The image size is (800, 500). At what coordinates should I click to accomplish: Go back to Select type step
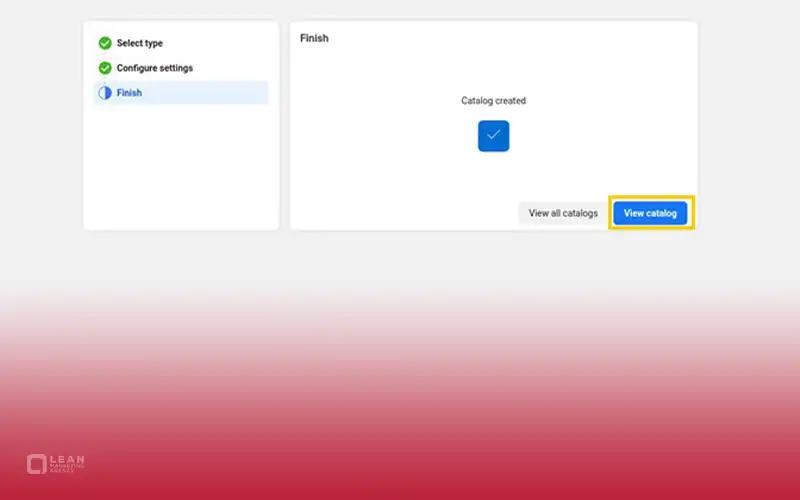click(x=139, y=43)
